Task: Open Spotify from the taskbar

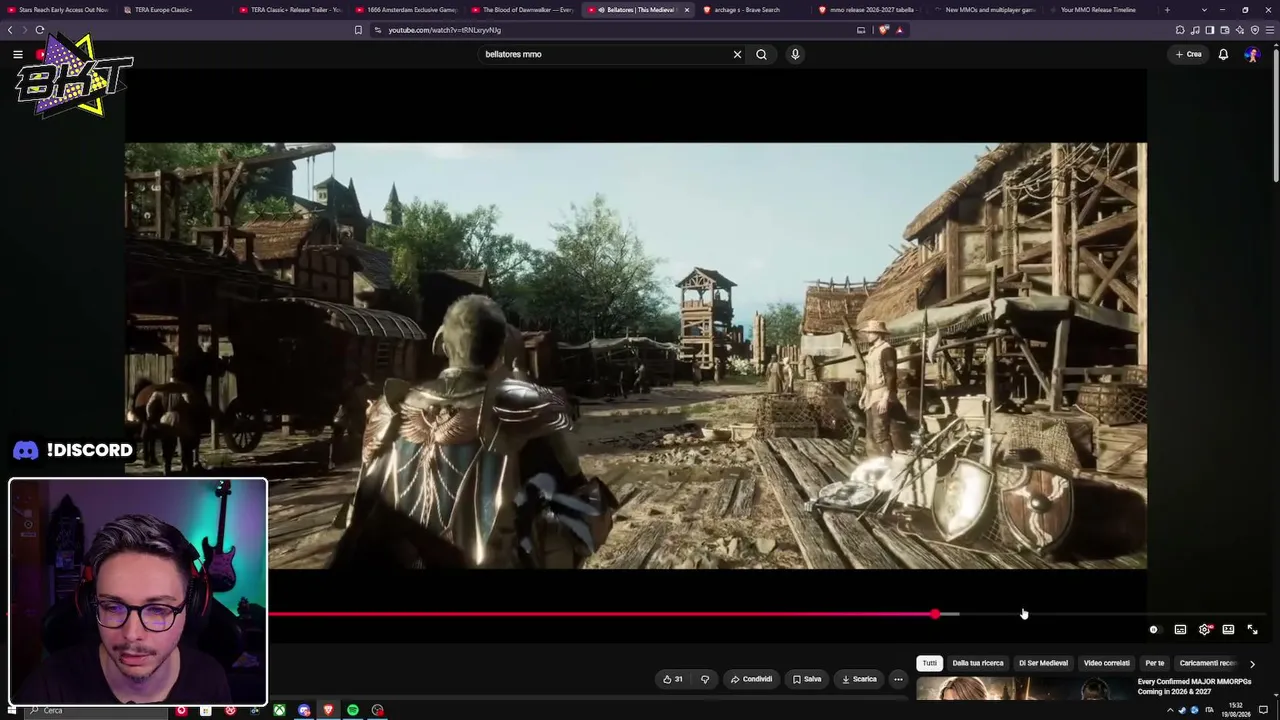Action: pyautogui.click(x=353, y=710)
